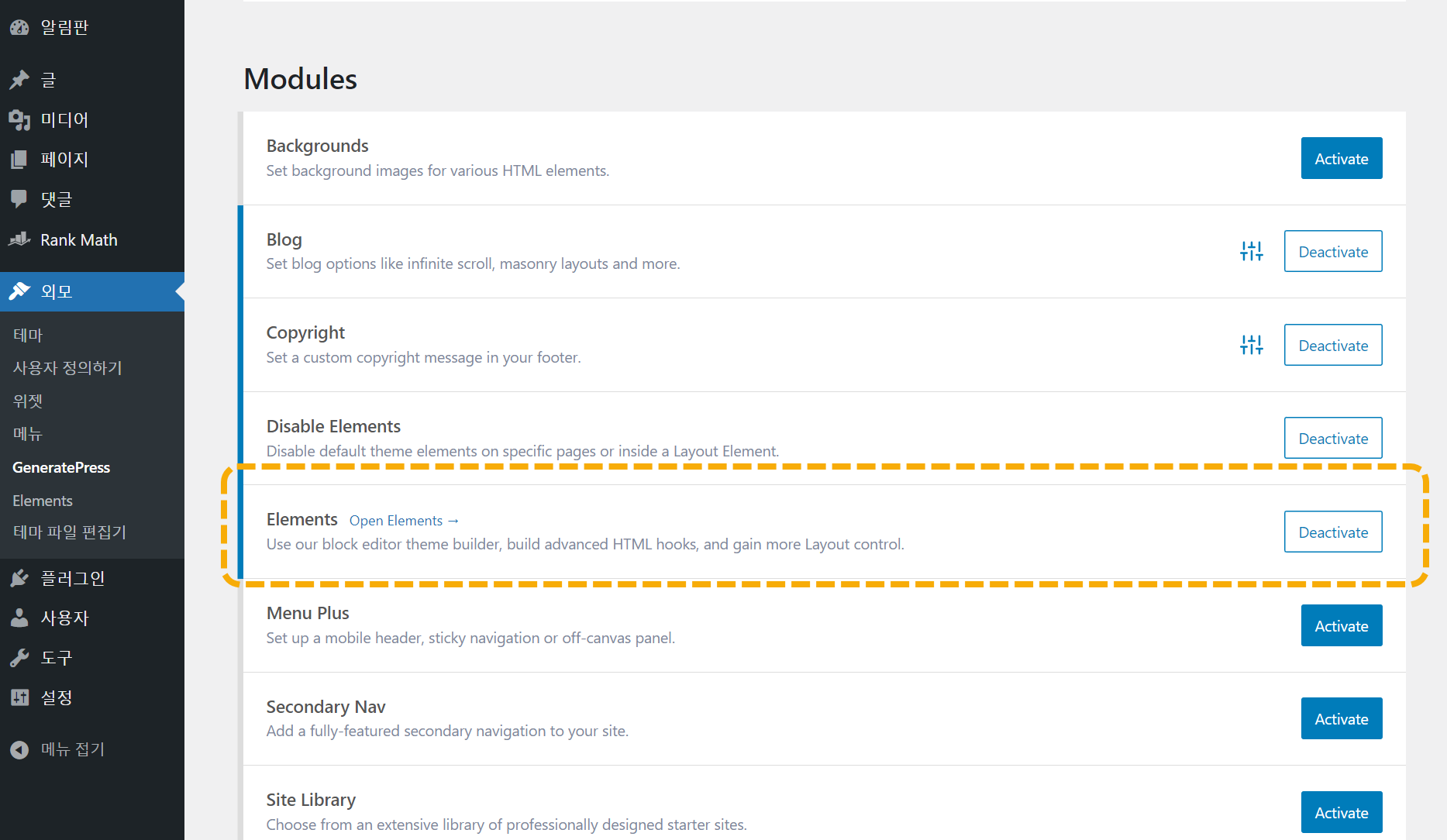Open 사용자 정의하기 customizer submenu
The height and width of the screenshot is (840, 1447).
67,368
